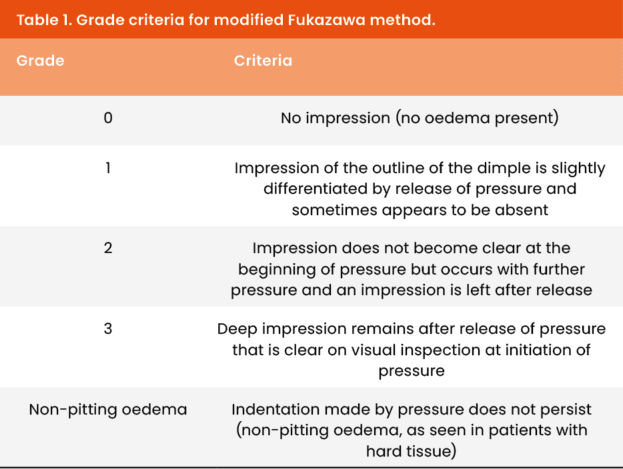Select the 'Criteria' column header
The width and height of the screenshot is (623, 469).
(263, 60)
